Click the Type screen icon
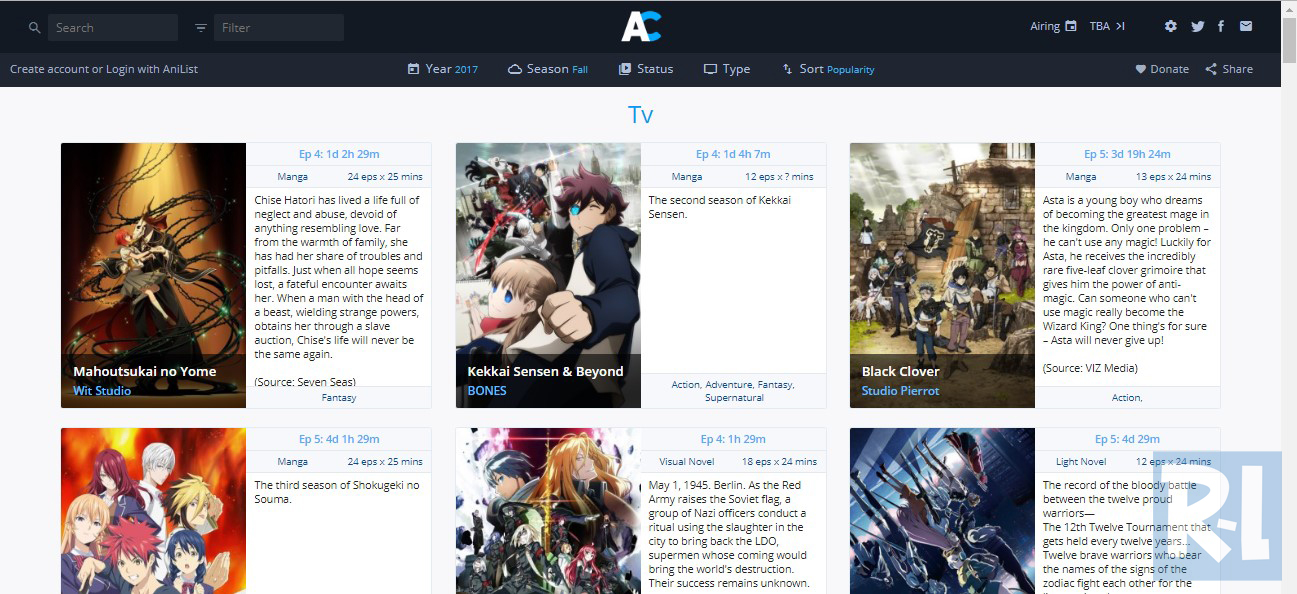The width and height of the screenshot is (1297, 594). (710, 70)
